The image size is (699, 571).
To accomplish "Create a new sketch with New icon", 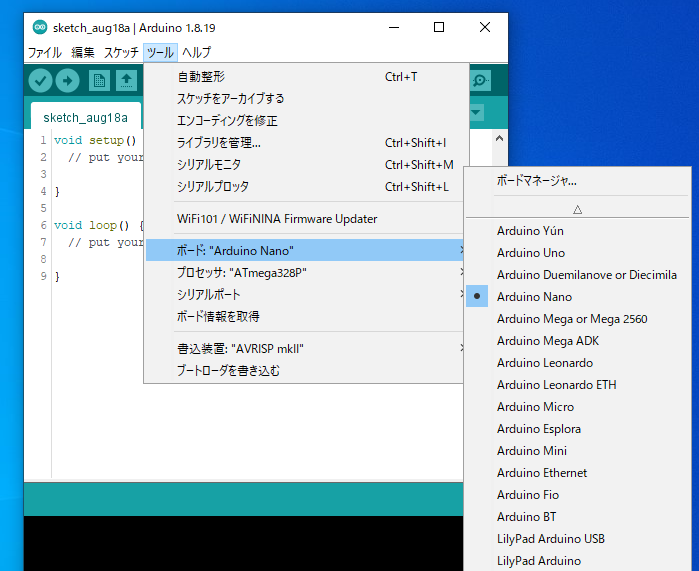I will [x=99, y=81].
